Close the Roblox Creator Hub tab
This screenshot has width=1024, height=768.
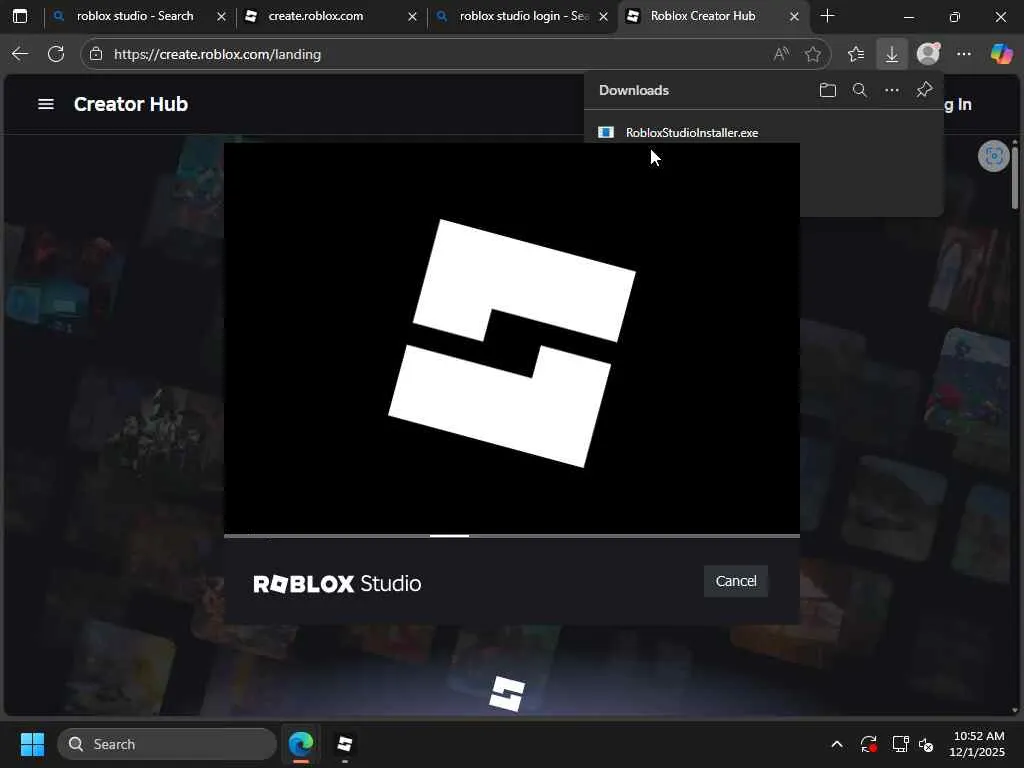[x=794, y=16]
